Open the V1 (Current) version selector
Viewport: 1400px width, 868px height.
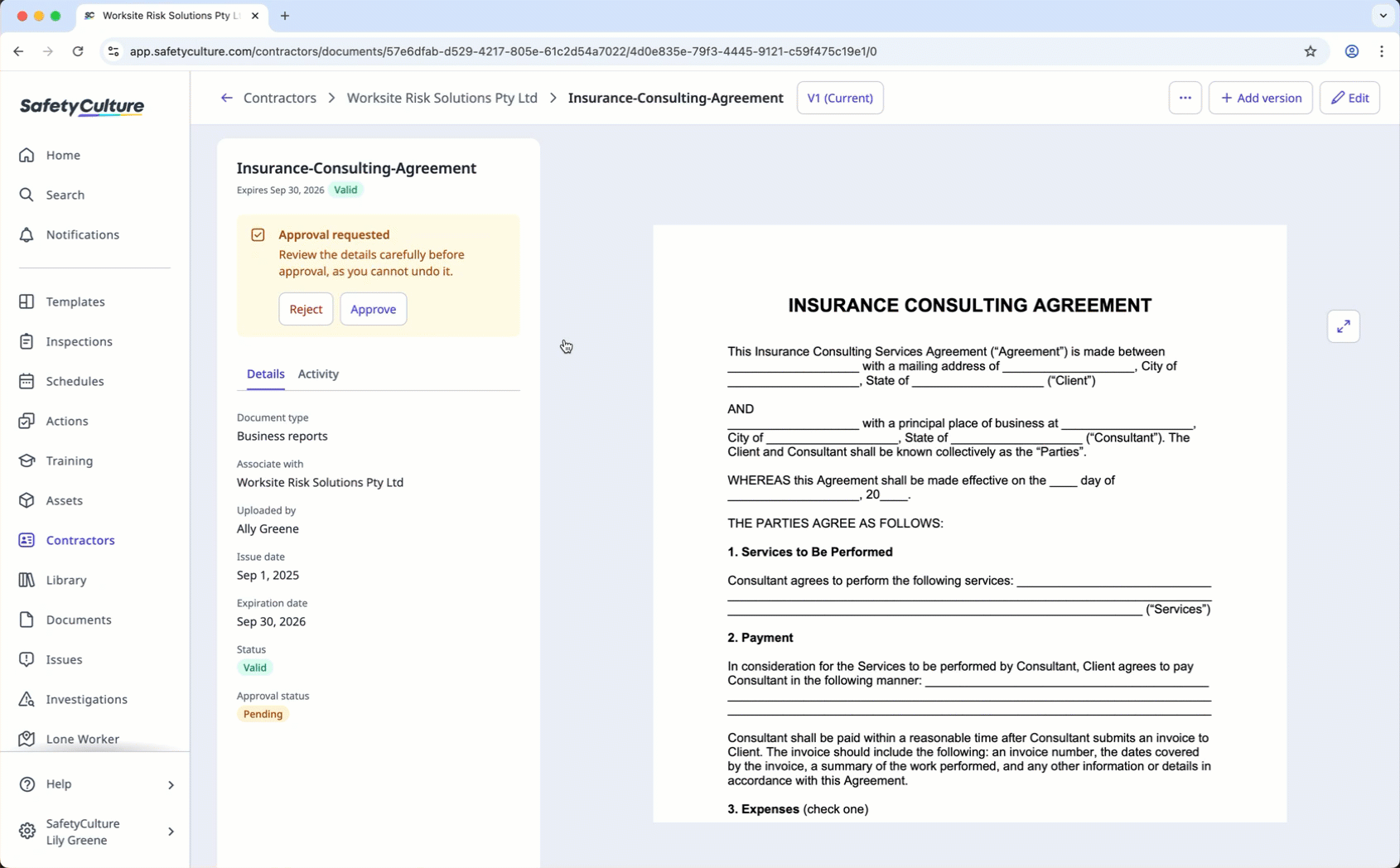[x=840, y=98]
